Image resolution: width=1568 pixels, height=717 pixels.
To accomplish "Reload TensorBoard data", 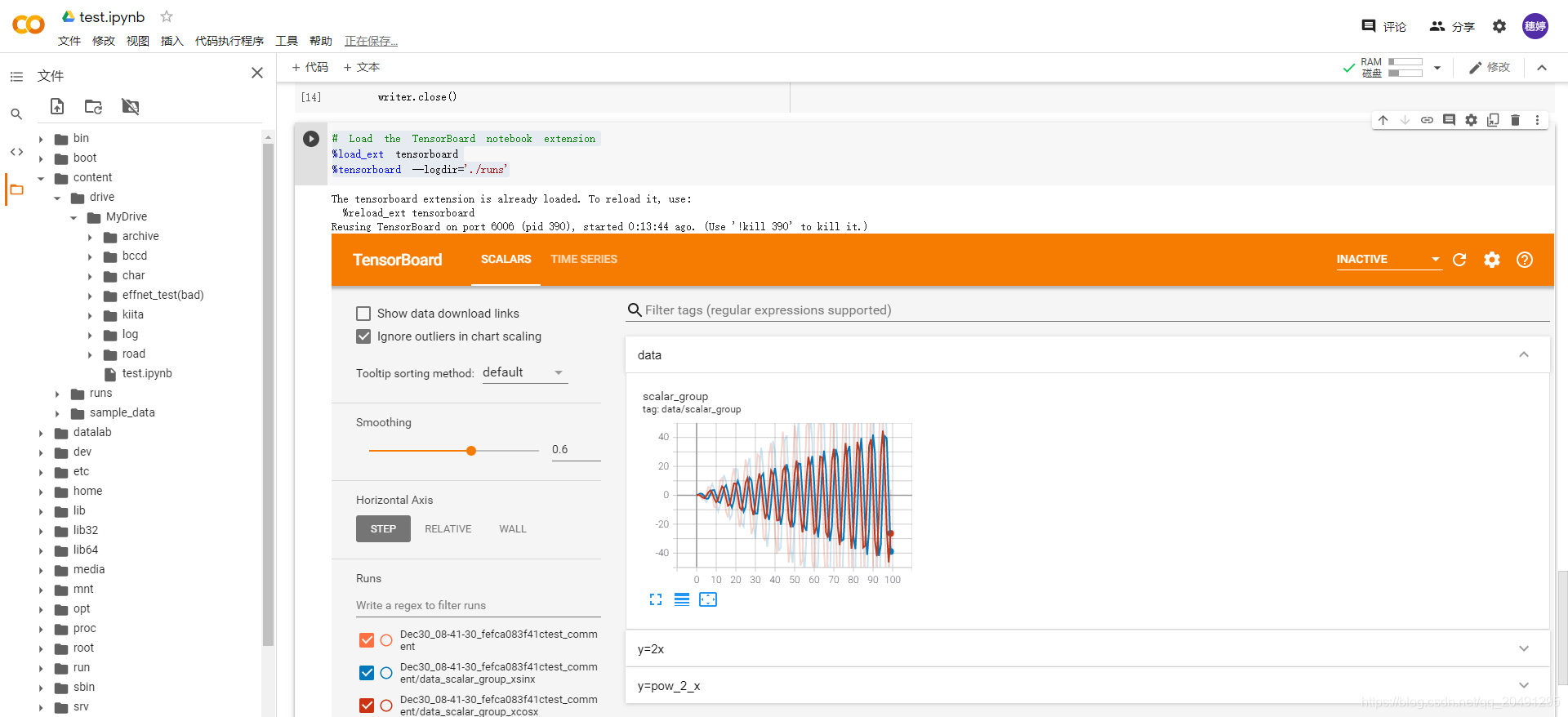I will 1459,260.
